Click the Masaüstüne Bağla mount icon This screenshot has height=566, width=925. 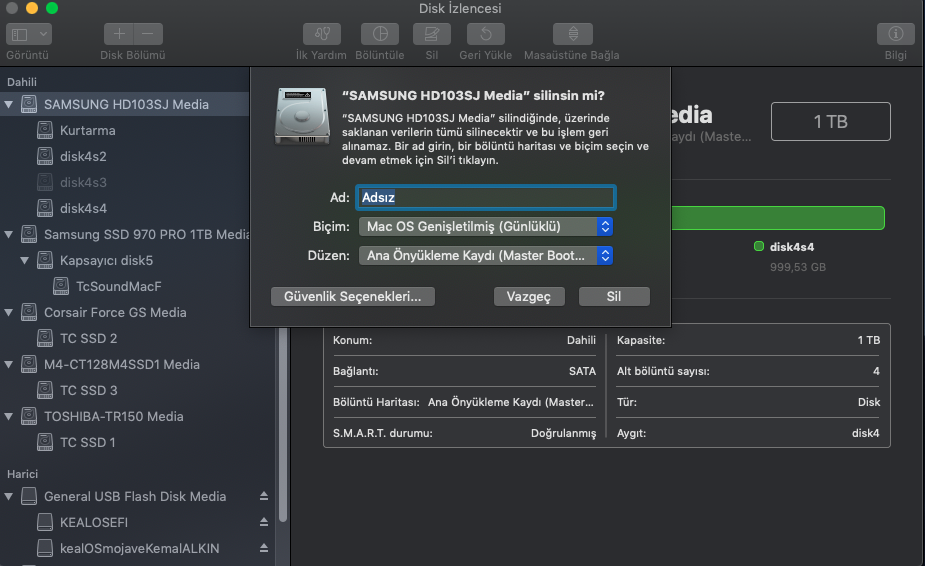click(572, 34)
